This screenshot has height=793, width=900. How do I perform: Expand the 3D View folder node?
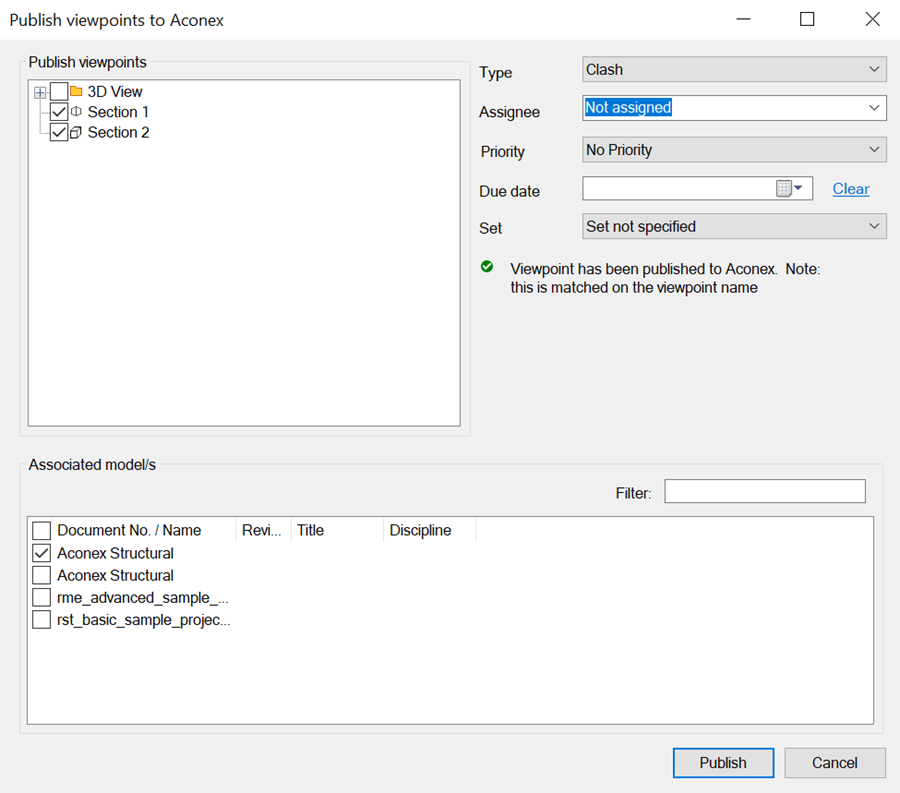tap(40, 92)
